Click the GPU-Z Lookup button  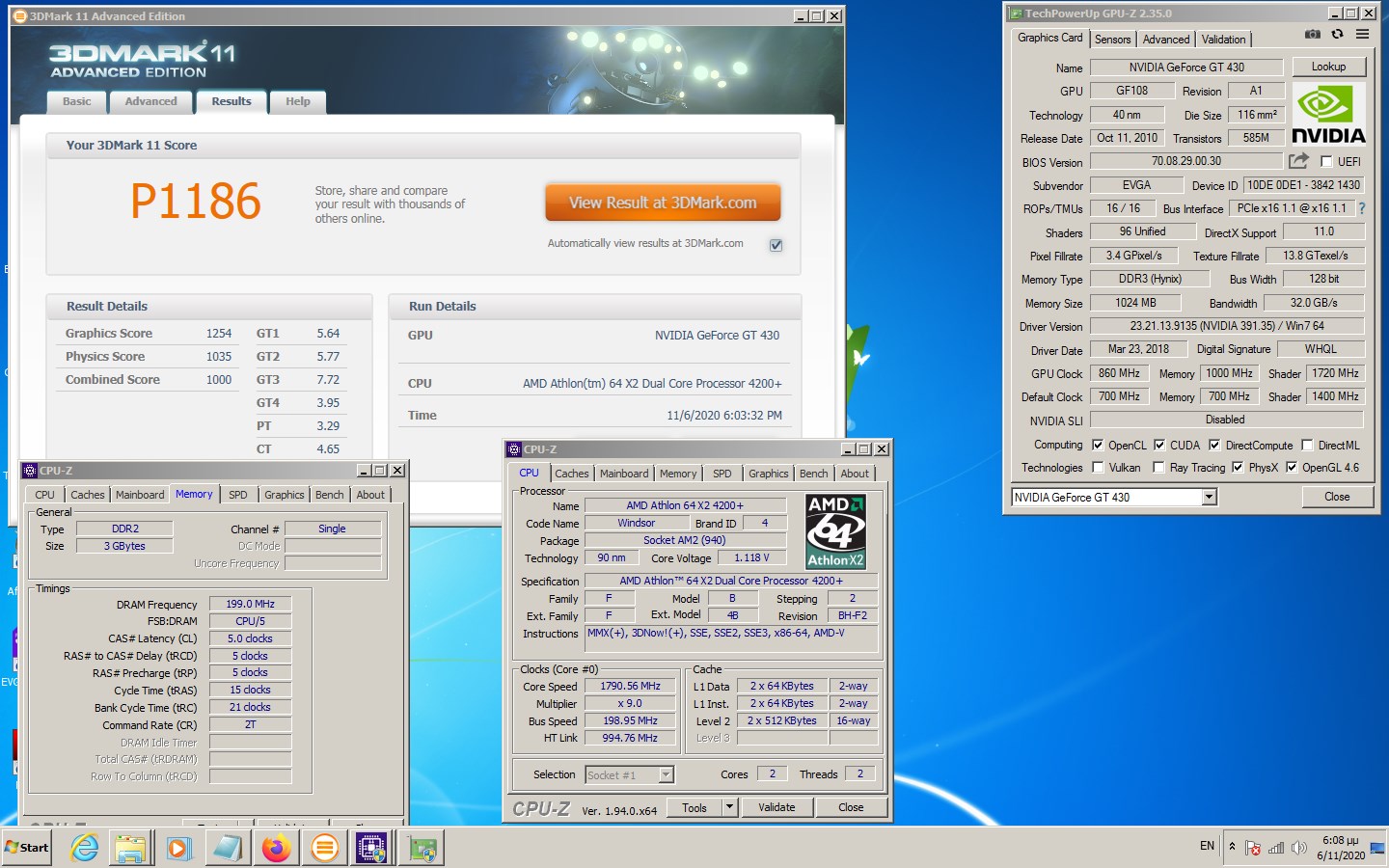click(x=1328, y=67)
